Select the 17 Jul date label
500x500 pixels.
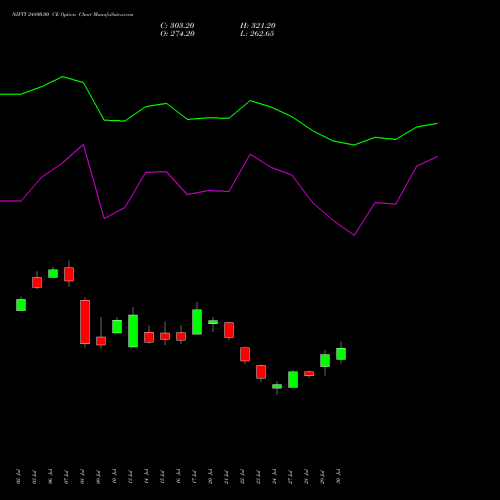tap(194, 477)
